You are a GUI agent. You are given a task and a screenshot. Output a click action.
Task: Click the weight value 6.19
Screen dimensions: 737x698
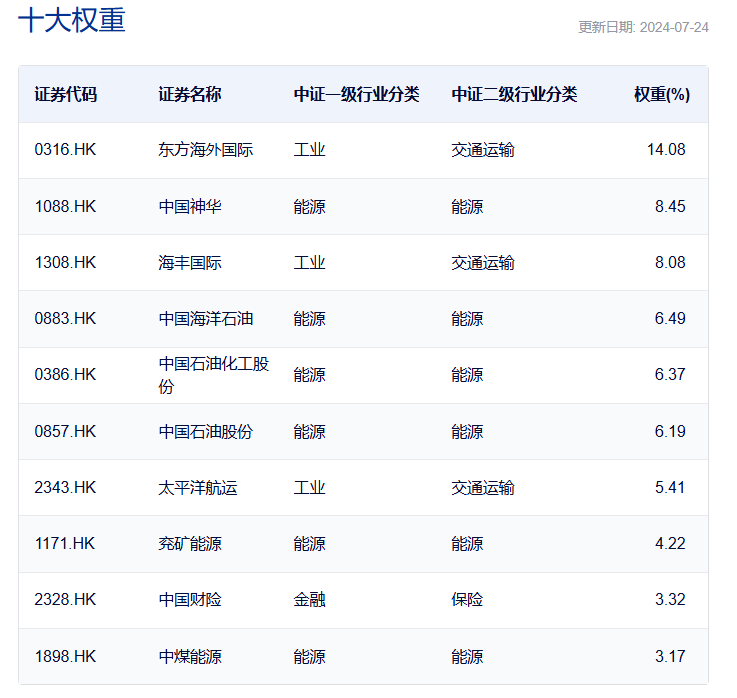670,431
